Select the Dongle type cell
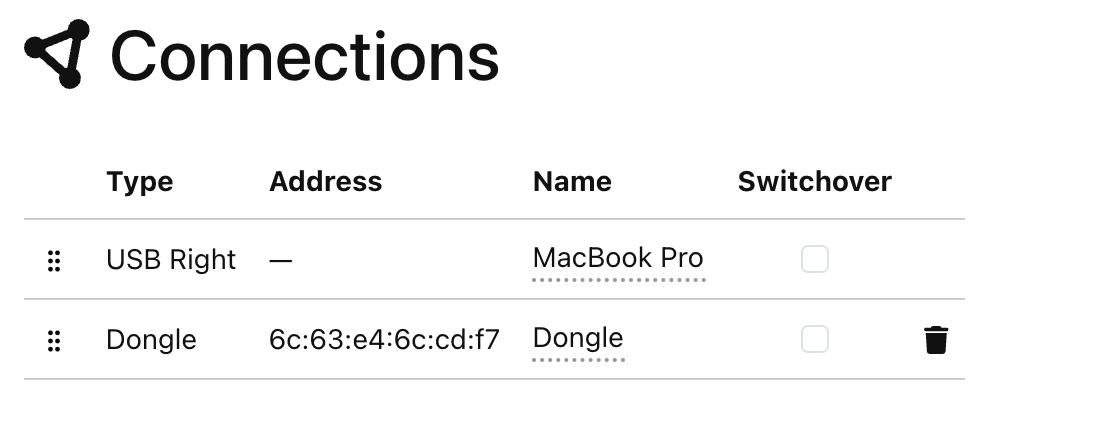The height and width of the screenshot is (424, 1110). [151, 340]
